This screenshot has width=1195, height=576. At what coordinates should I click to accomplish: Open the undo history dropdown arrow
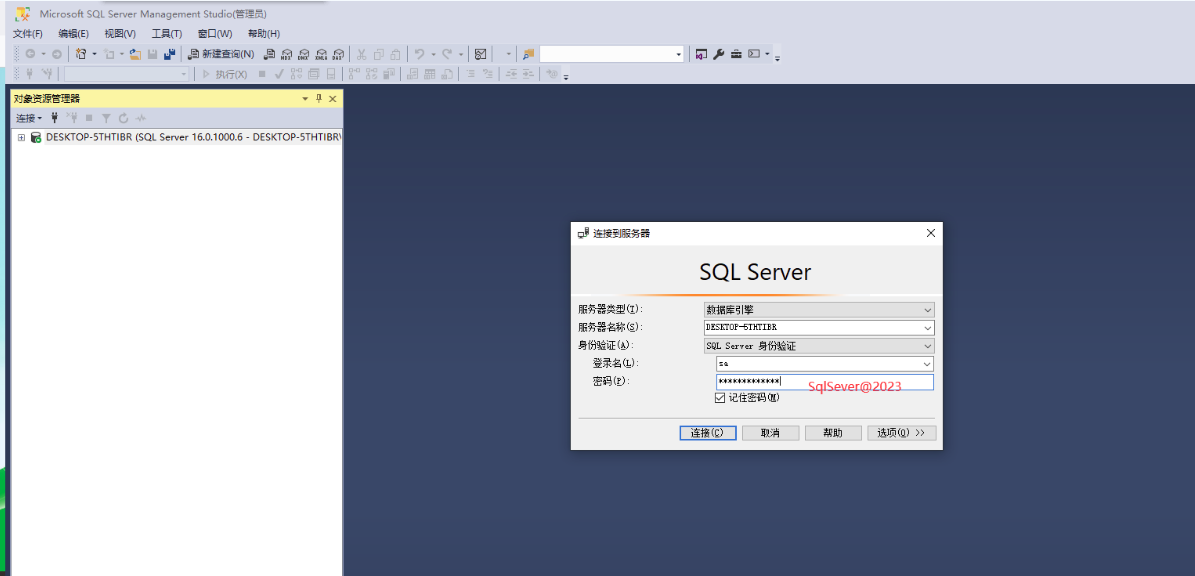[x=433, y=54]
